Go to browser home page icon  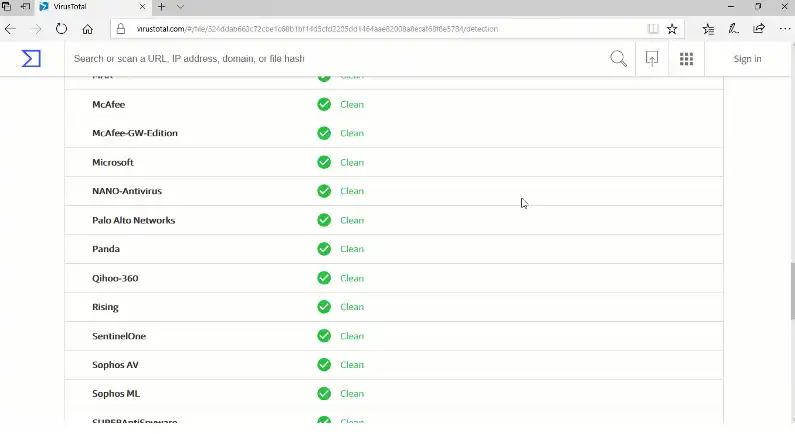point(88,29)
